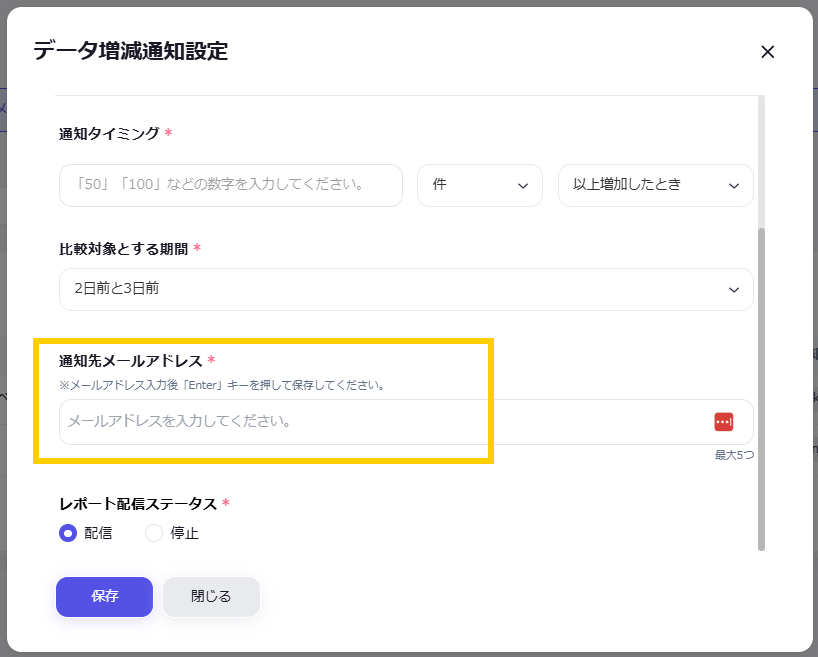
Task: Expand the 比較対象とする期間 dropdown
Action: (405, 290)
